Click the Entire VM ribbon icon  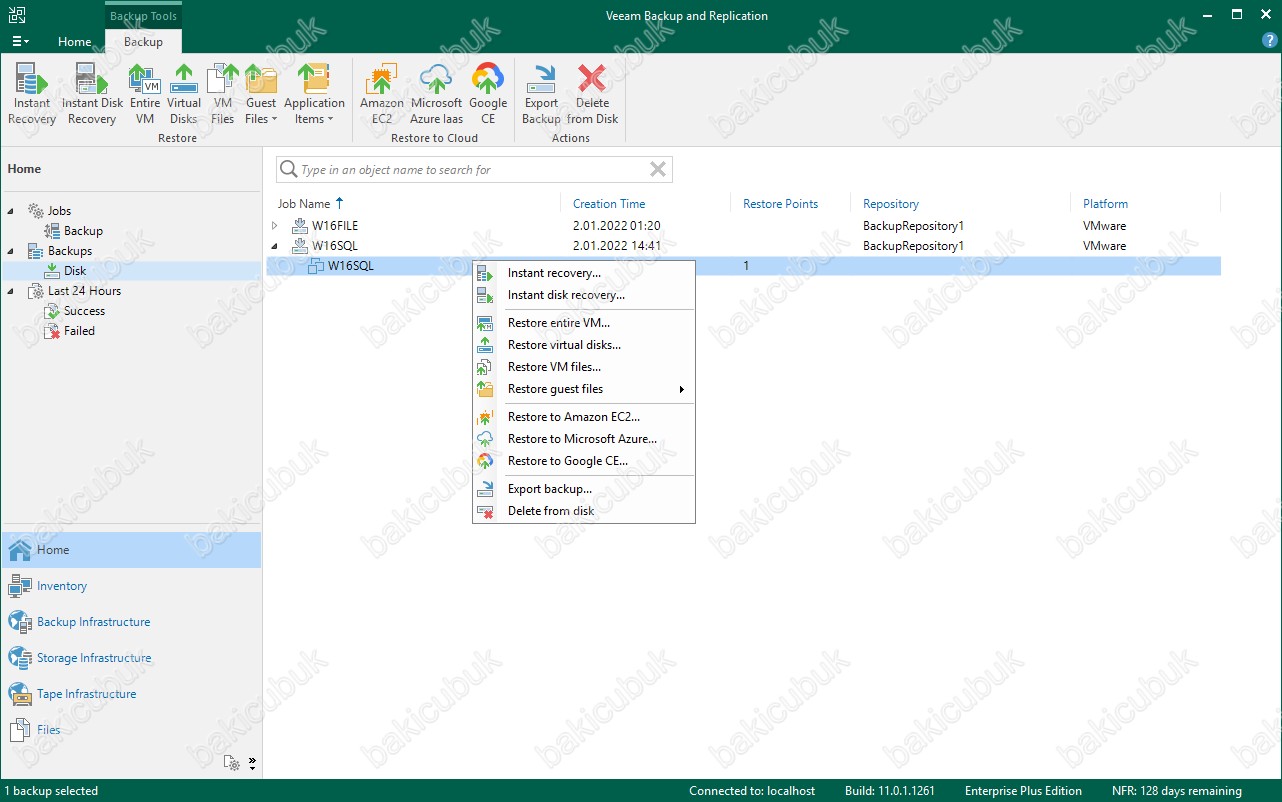[145, 94]
